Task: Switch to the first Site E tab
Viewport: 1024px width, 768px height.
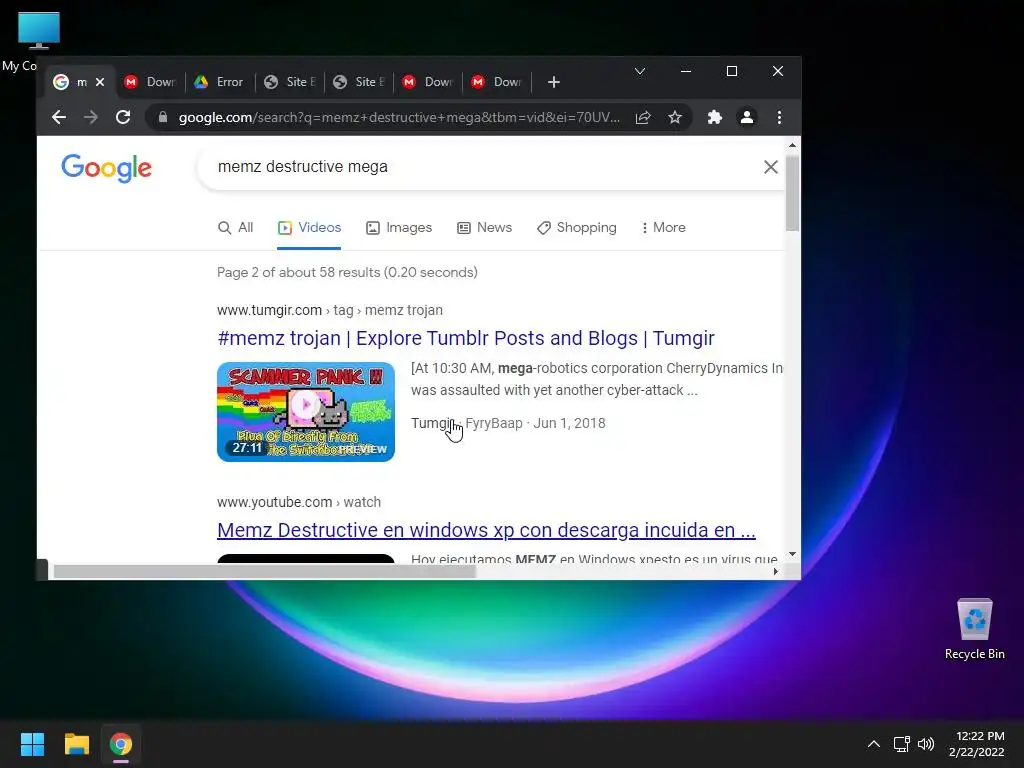Action: (x=289, y=82)
